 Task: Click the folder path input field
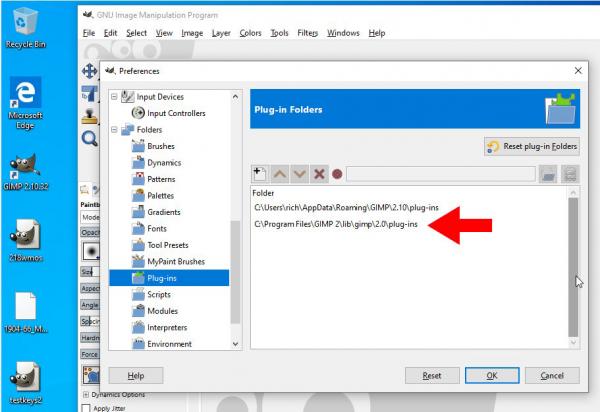[441, 174]
